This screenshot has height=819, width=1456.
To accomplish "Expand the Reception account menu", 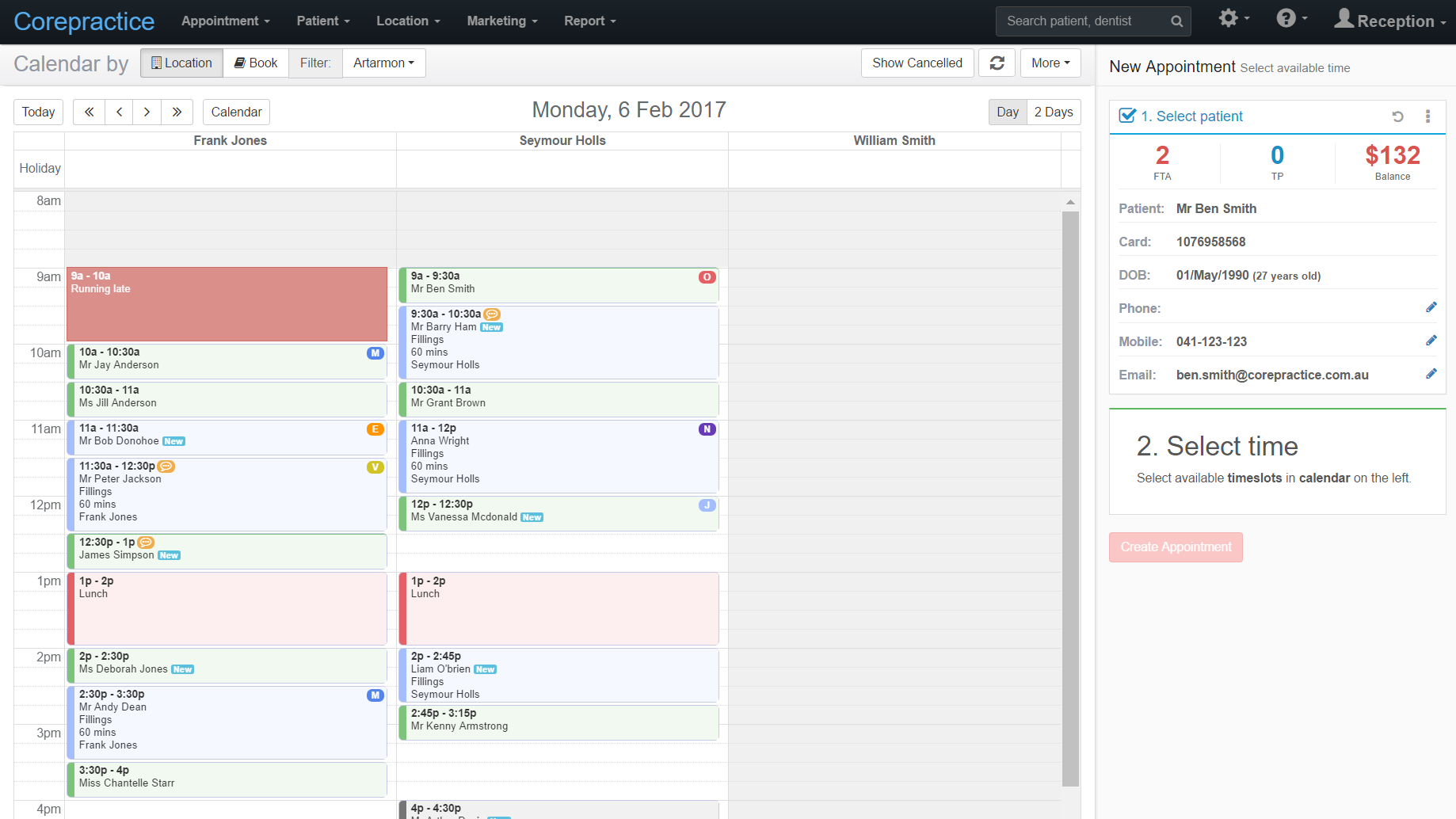I will (1390, 21).
